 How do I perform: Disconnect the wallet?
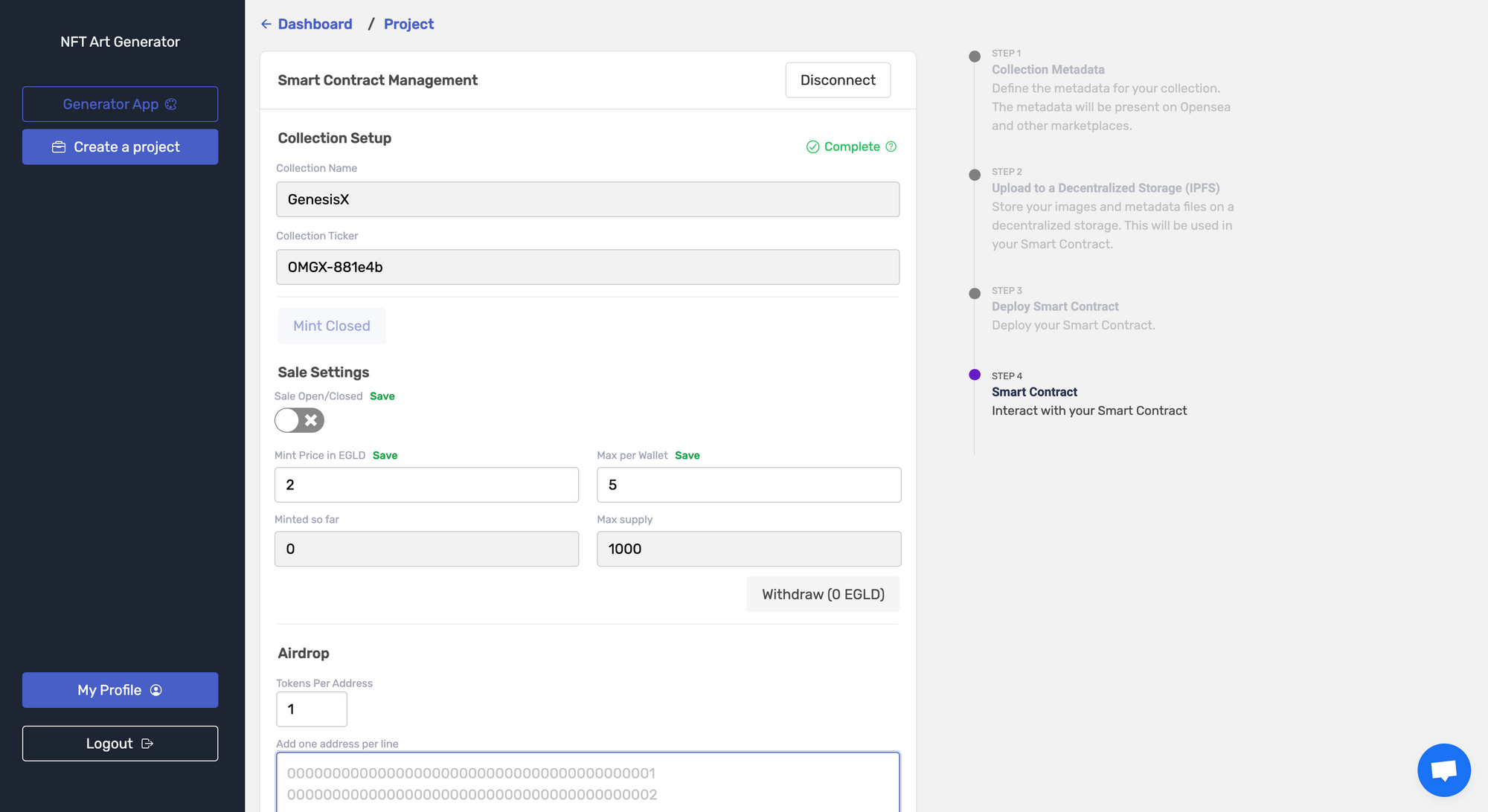(x=838, y=80)
